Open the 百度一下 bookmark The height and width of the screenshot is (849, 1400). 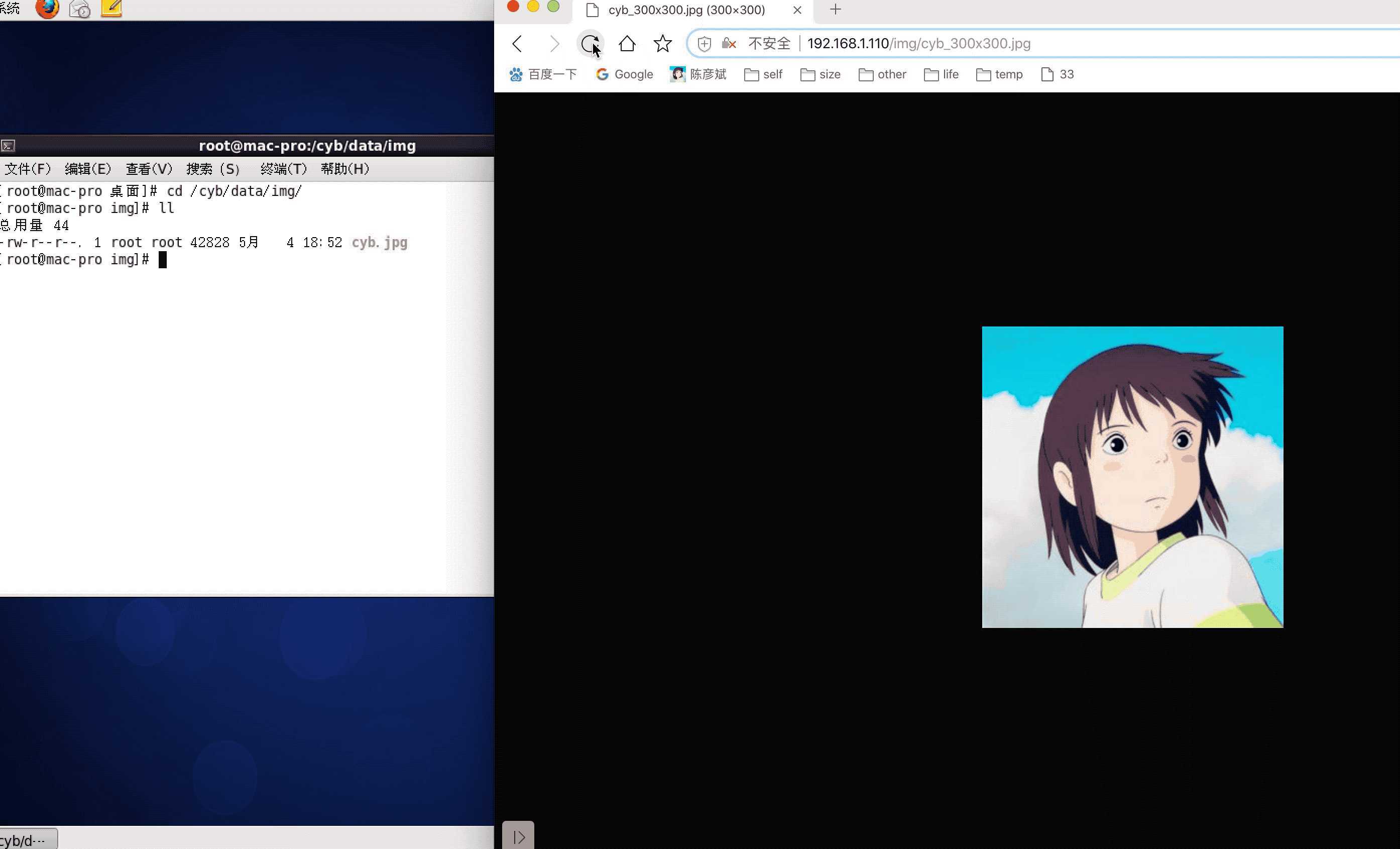click(x=543, y=74)
